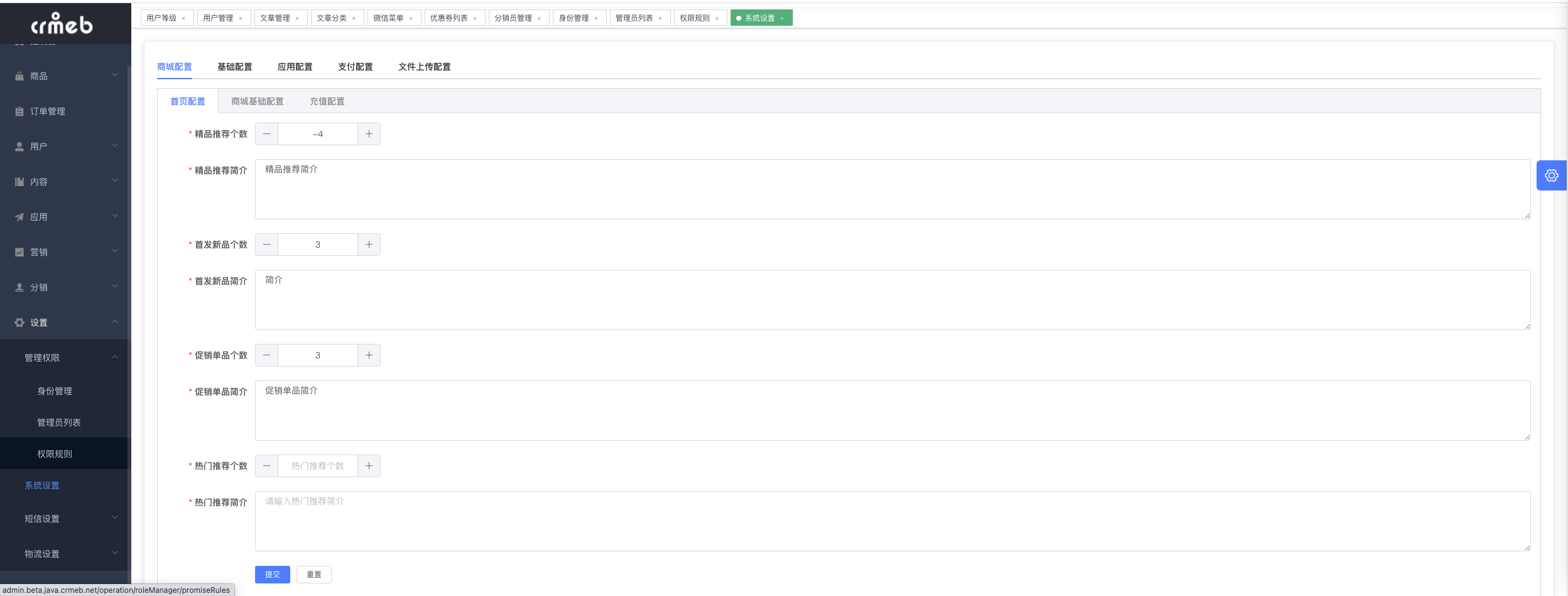The height and width of the screenshot is (596, 1568).
Task: Click the 首发新品简介 text area
Action: coord(893,300)
